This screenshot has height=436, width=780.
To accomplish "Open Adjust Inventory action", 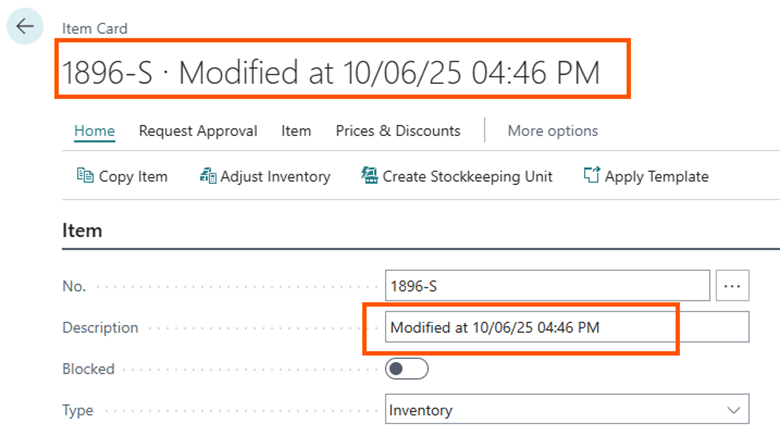I will coord(265,176).
